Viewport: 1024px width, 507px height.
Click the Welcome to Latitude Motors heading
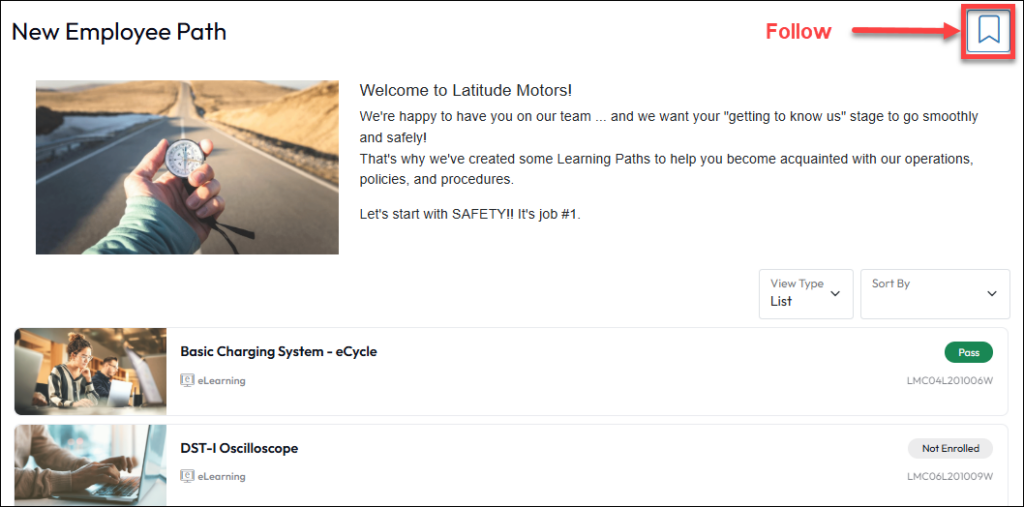tap(465, 91)
